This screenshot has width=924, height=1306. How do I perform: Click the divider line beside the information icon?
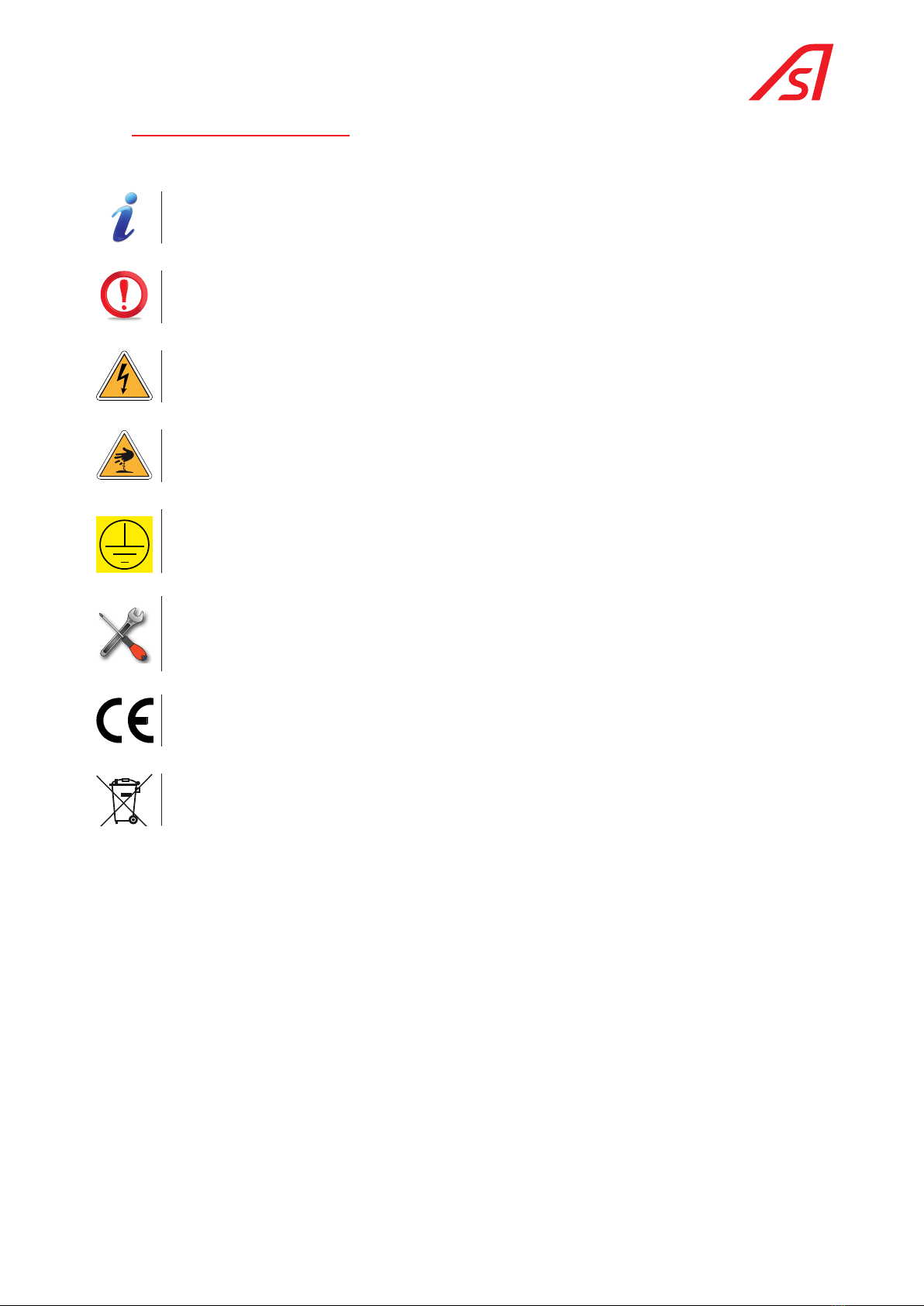click(x=161, y=217)
